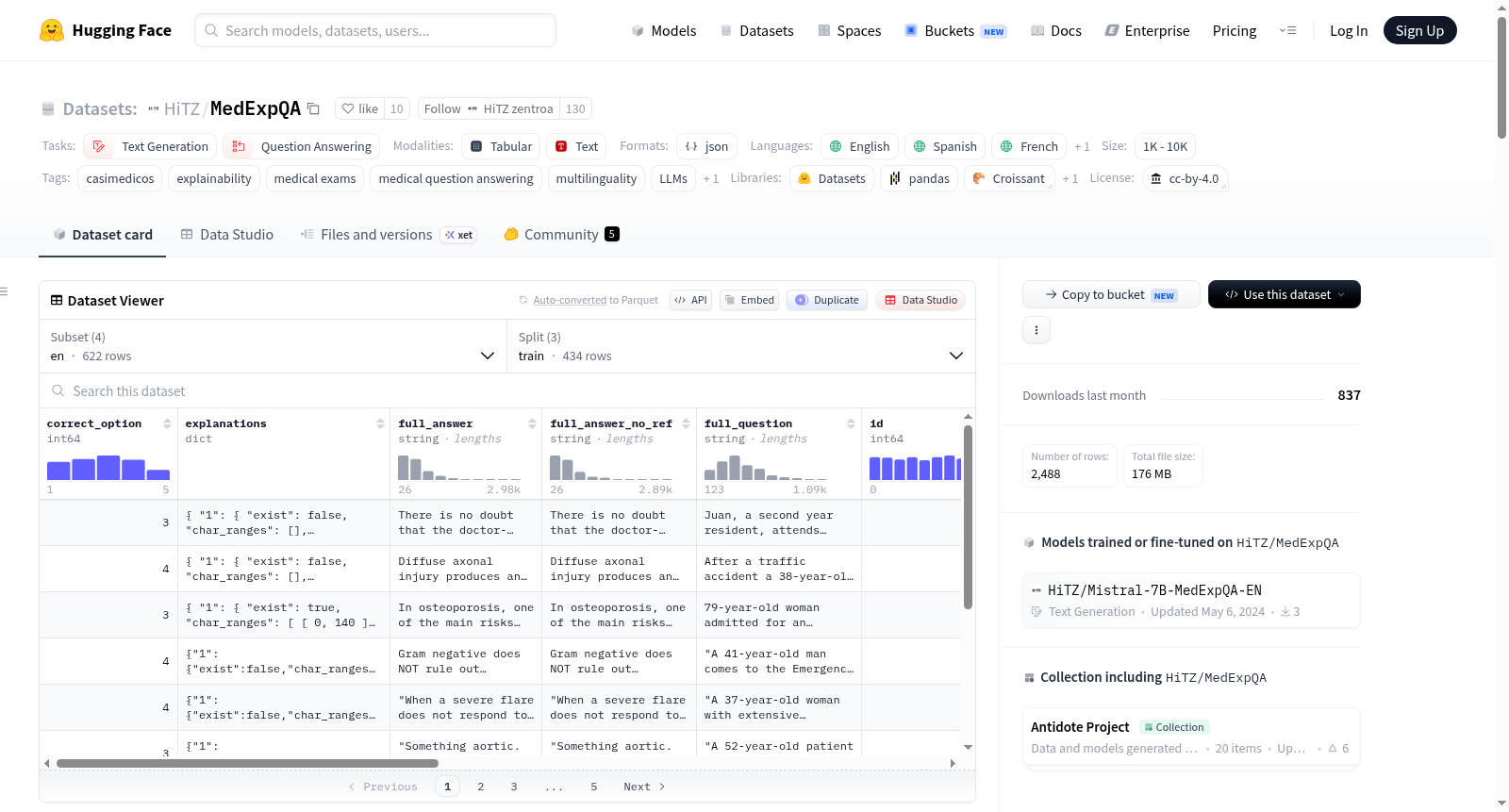
Task: Sort by correct_option column
Action: click(167, 423)
